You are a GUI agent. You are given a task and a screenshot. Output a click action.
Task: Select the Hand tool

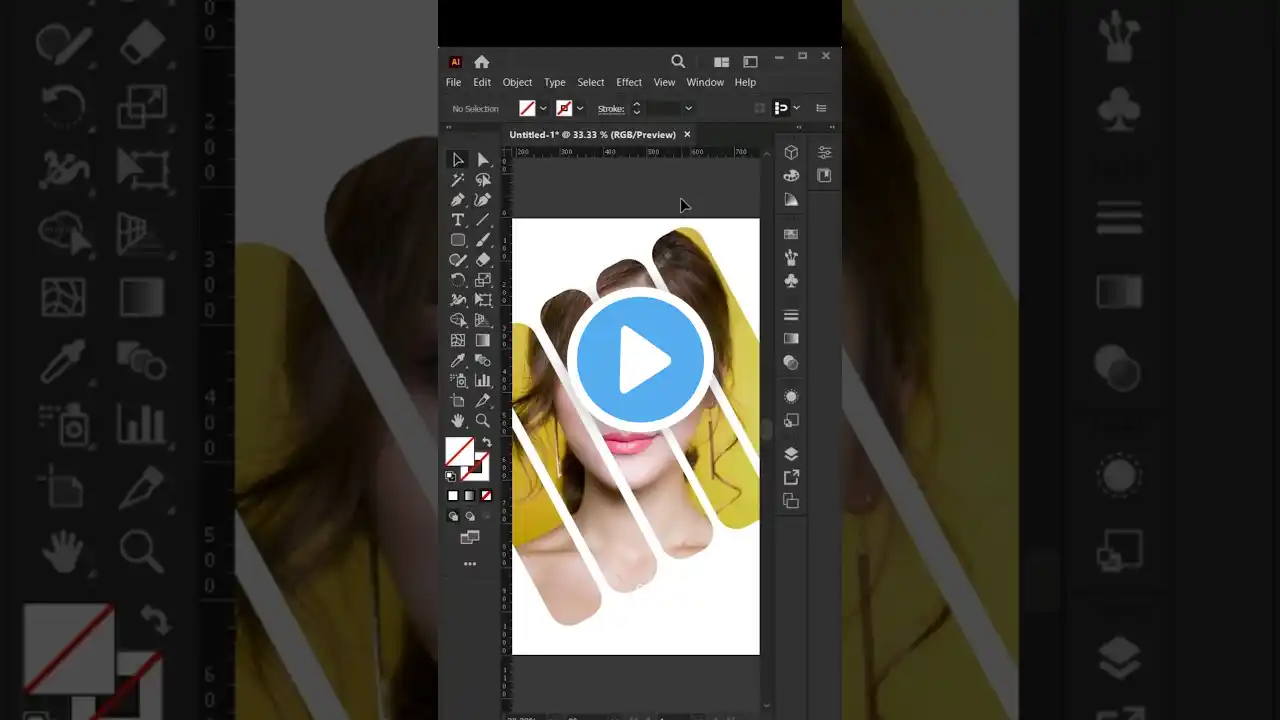[457, 421]
